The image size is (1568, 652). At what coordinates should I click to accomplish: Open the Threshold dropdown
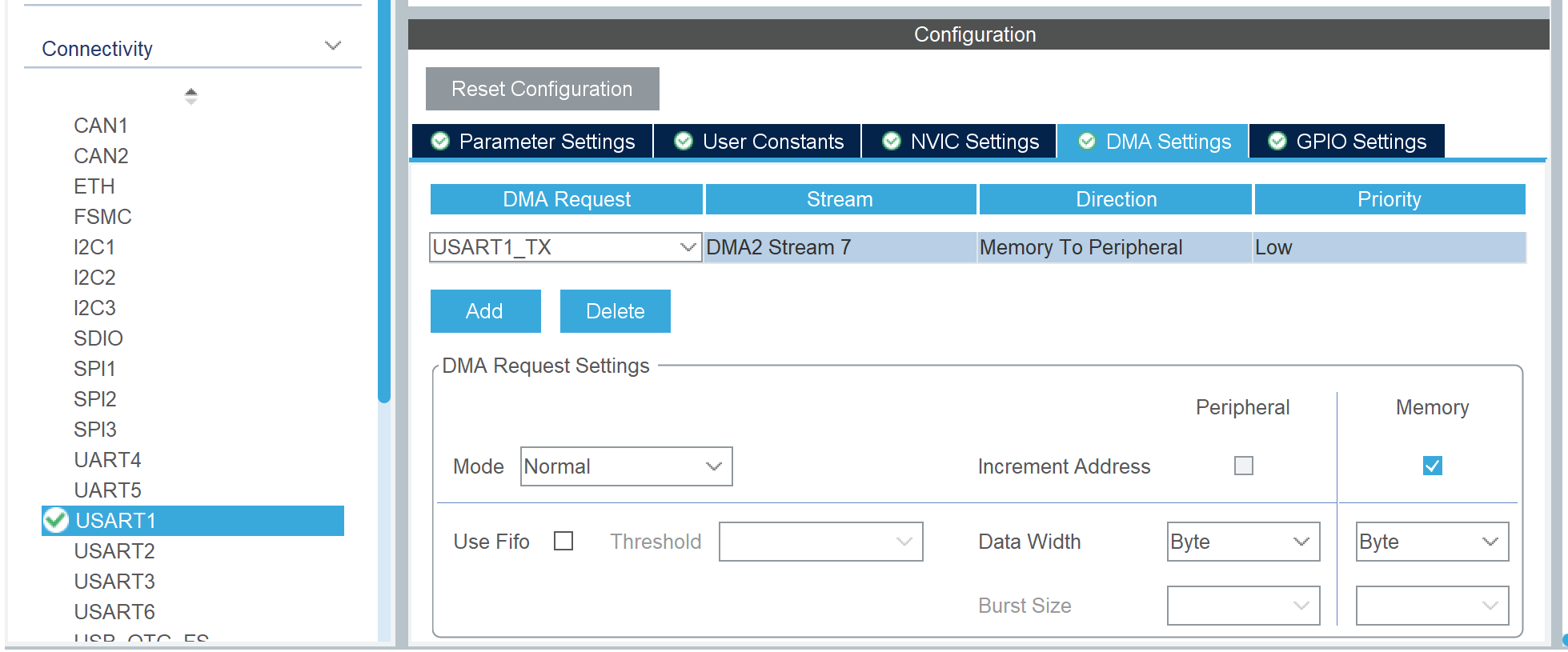click(820, 542)
